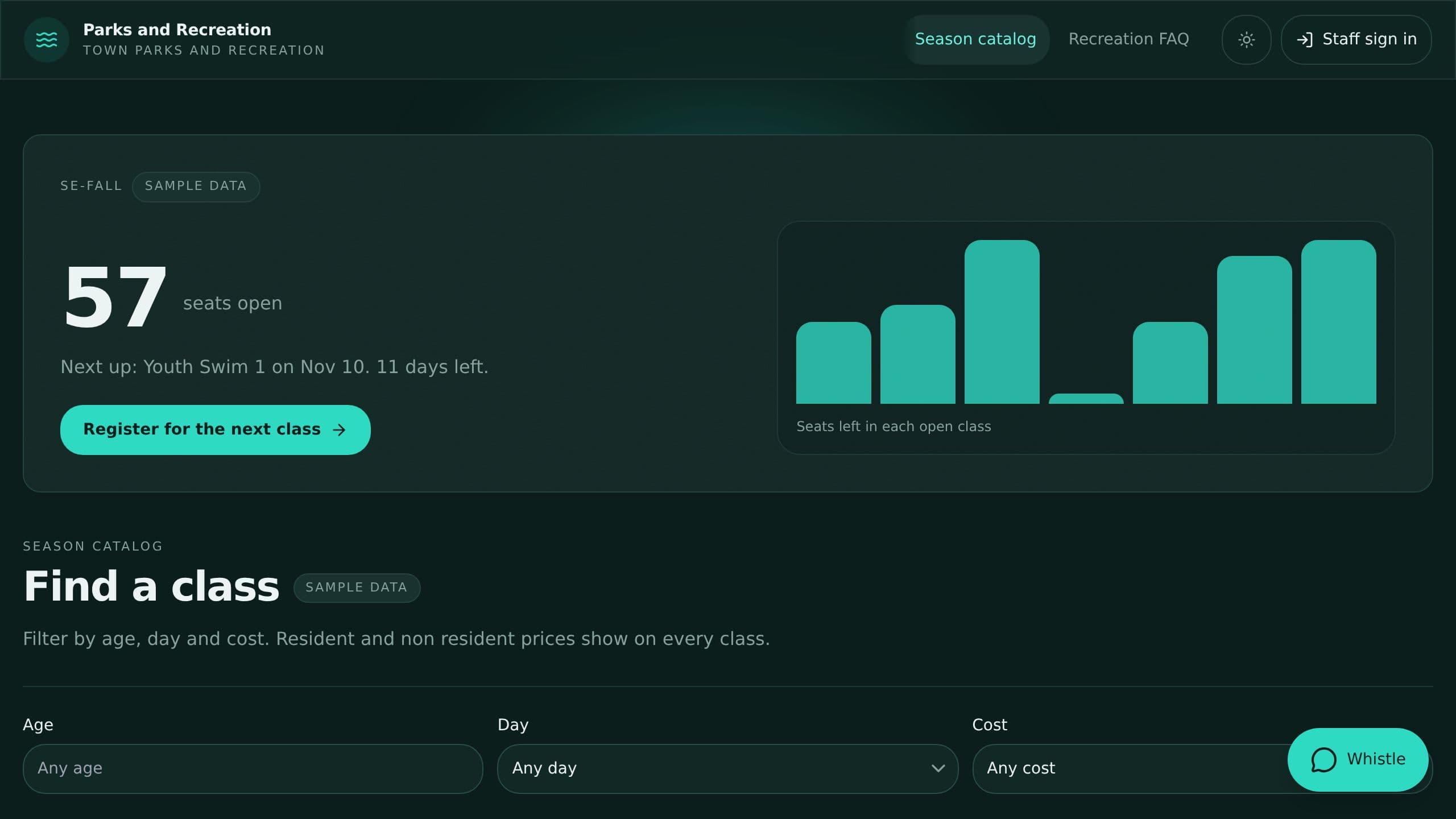Screen dimensions: 1456x819
Task: Click the SEASON CATALOG section label
Action: [93, 547]
